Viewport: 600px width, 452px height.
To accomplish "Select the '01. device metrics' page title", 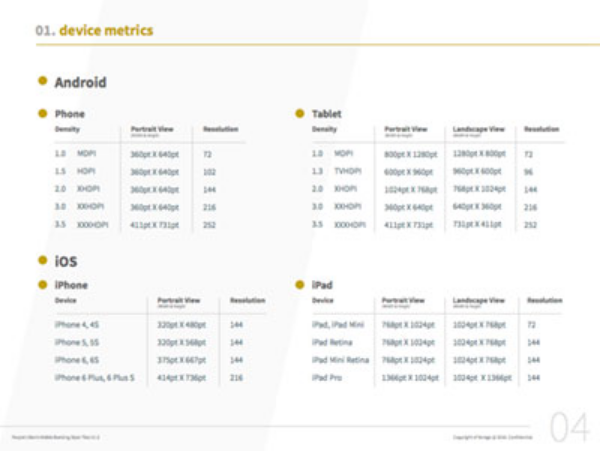I will 94,30.
